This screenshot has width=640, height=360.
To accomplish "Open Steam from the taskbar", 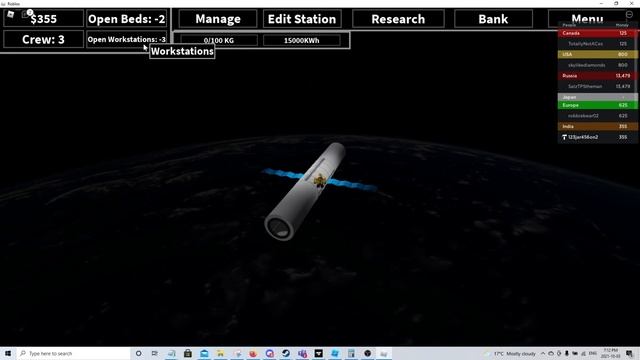I will pyautogui.click(x=286, y=353).
